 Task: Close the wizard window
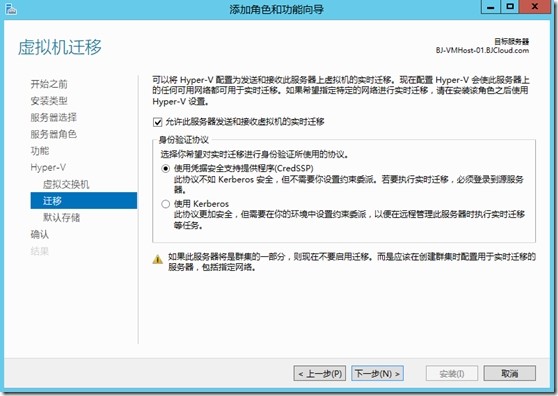click(535, 7)
